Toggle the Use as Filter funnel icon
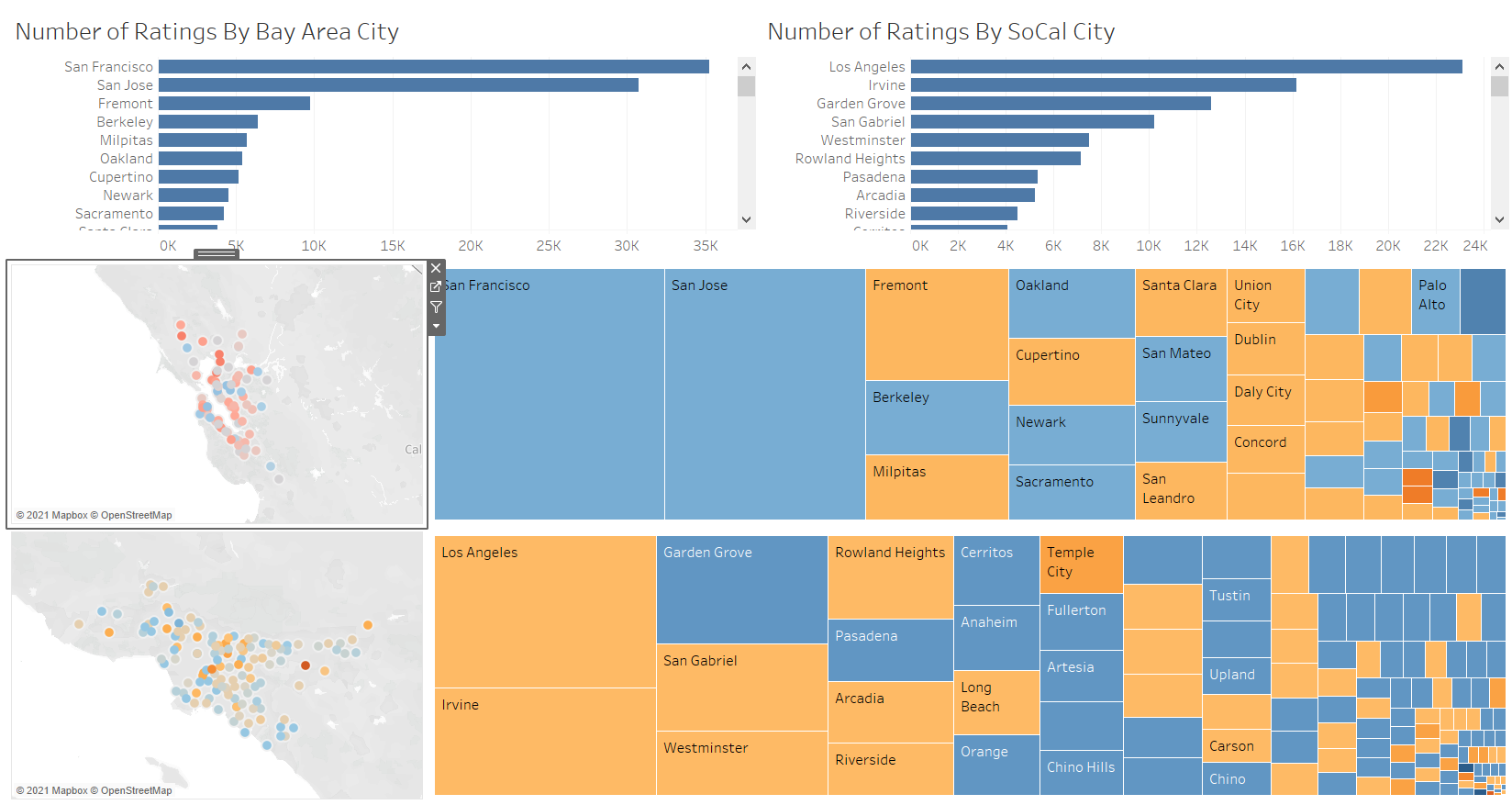The height and width of the screenshot is (805, 1512). point(436,307)
